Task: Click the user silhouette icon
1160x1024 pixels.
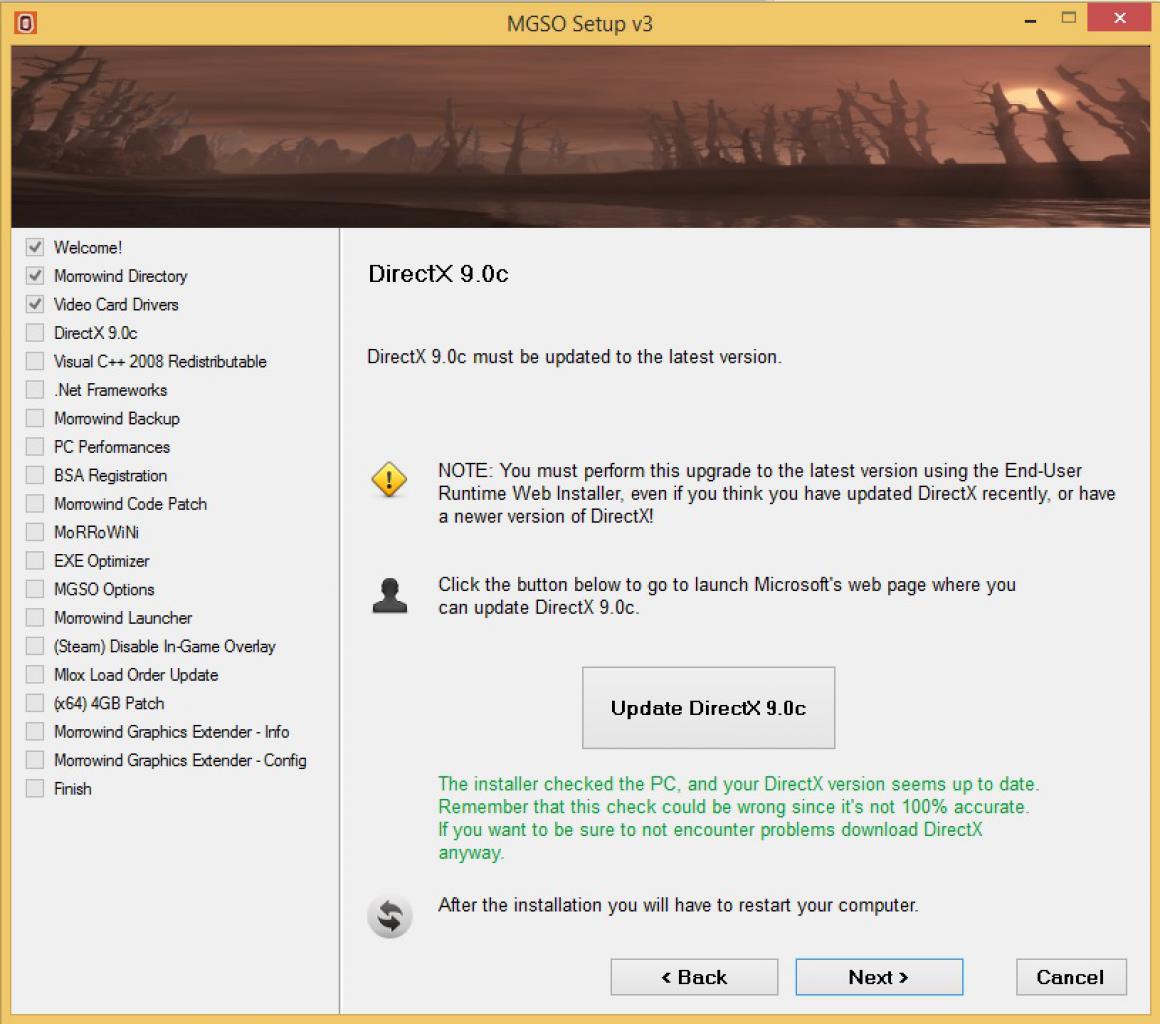Action: tap(390, 596)
